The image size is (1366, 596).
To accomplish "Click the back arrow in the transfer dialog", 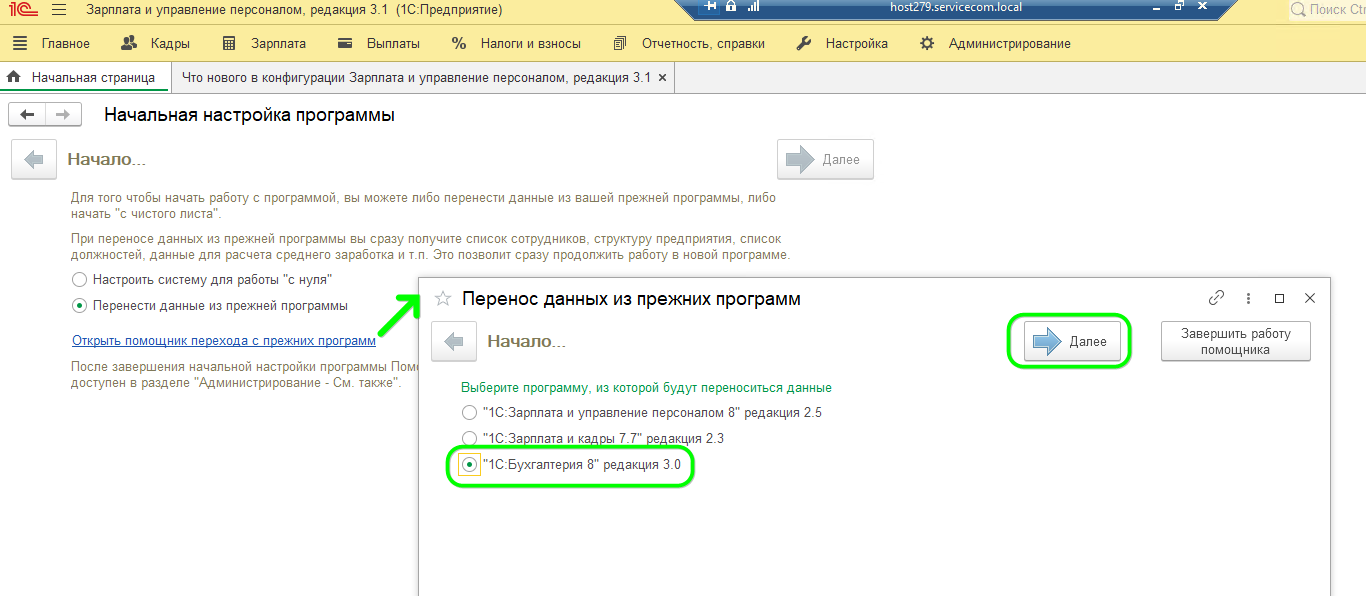I will pyautogui.click(x=454, y=342).
